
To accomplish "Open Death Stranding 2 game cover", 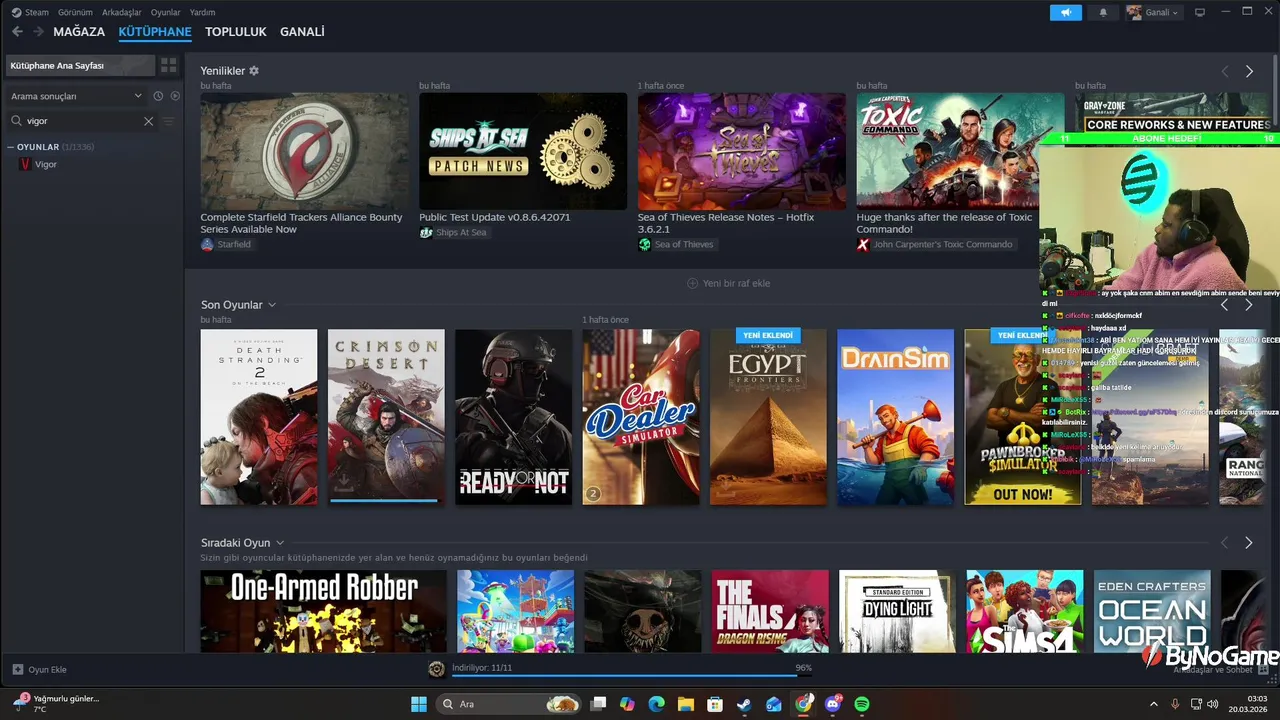I will coord(259,417).
